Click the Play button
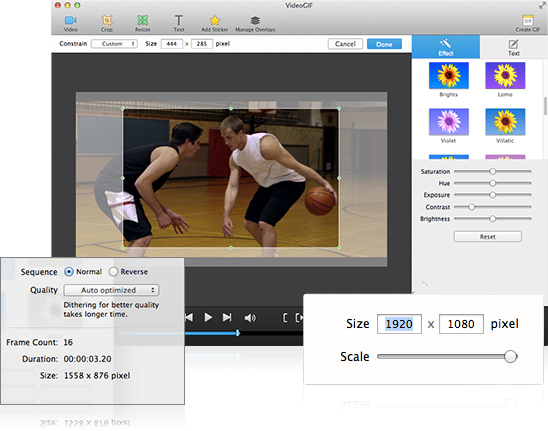This screenshot has height=431, width=548. [x=208, y=317]
